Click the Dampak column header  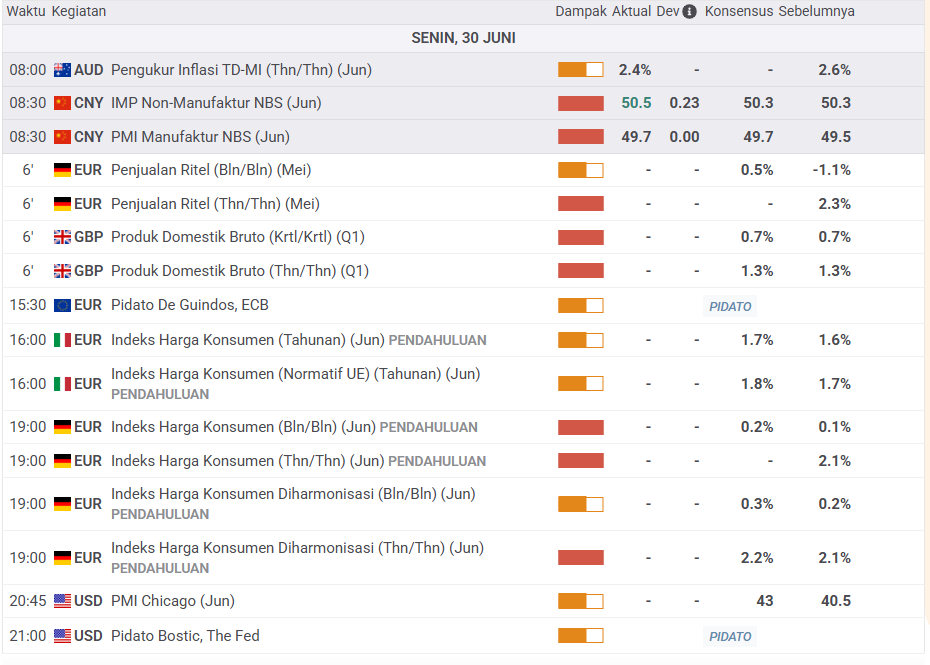pyautogui.click(x=581, y=12)
